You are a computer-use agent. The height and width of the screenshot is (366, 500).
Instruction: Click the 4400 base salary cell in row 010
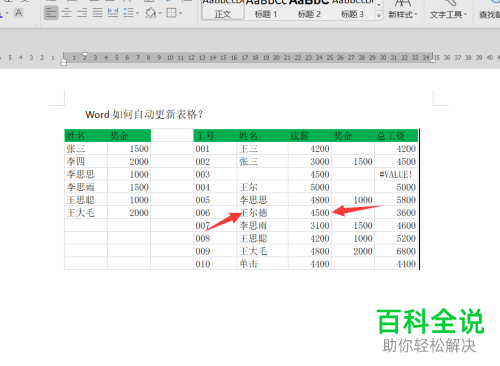point(310,264)
